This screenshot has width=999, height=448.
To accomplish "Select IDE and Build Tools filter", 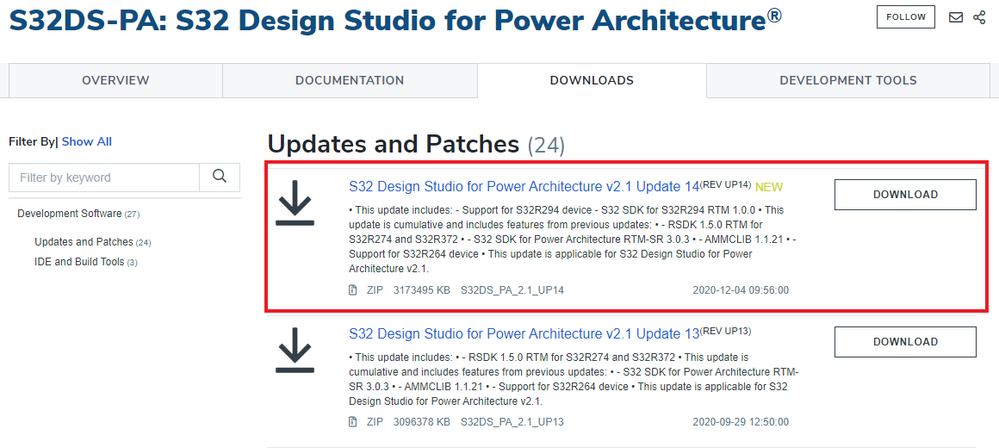I will point(85,262).
